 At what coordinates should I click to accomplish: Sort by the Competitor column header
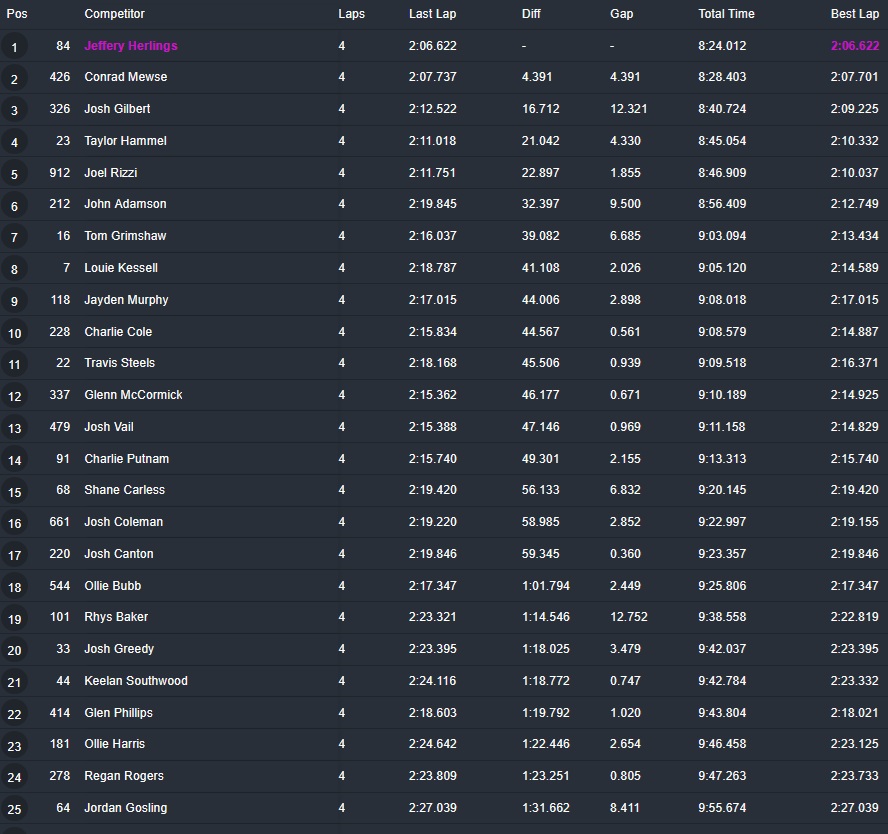point(114,14)
